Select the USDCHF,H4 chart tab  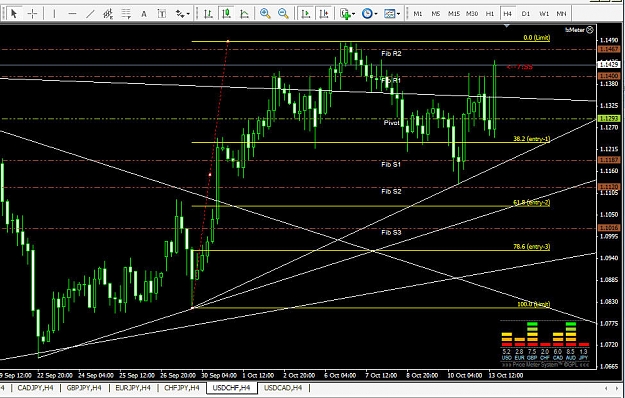click(232, 388)
